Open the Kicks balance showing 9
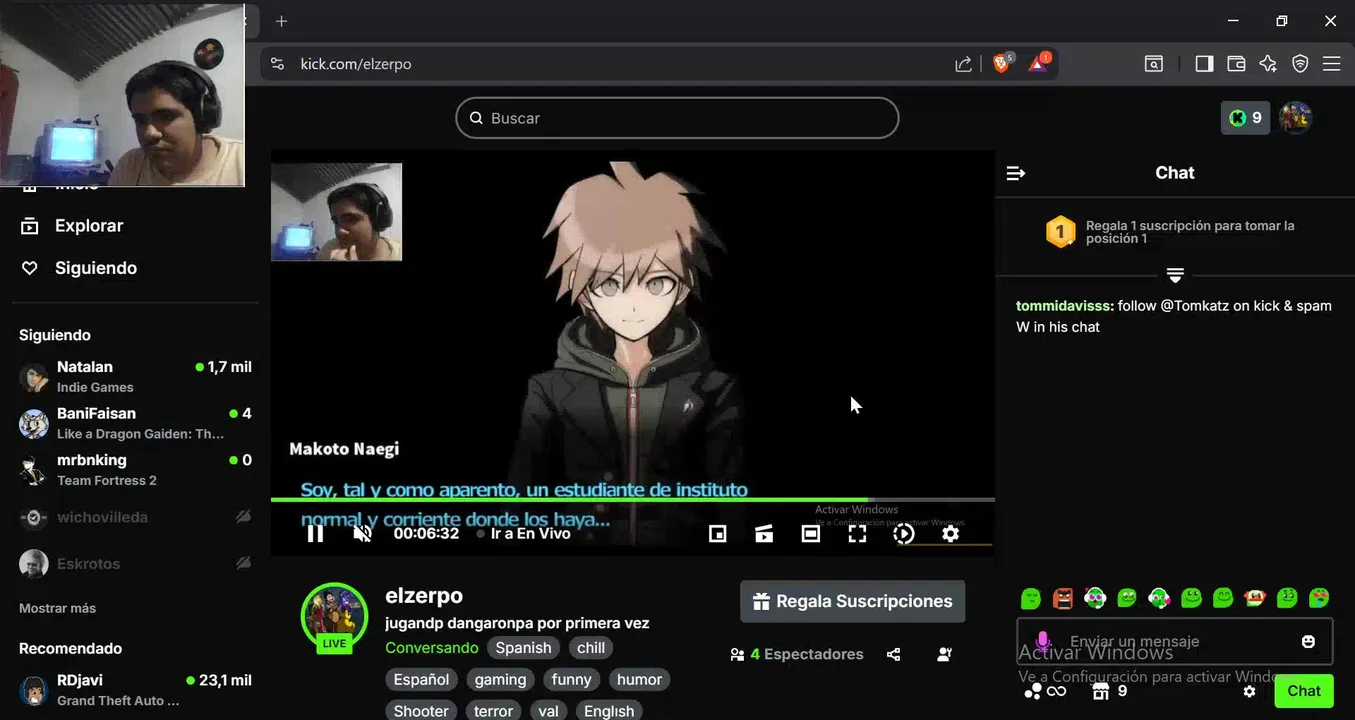Image resolution: width=1355 pixels, height=720 pixels. point(1245,118)
